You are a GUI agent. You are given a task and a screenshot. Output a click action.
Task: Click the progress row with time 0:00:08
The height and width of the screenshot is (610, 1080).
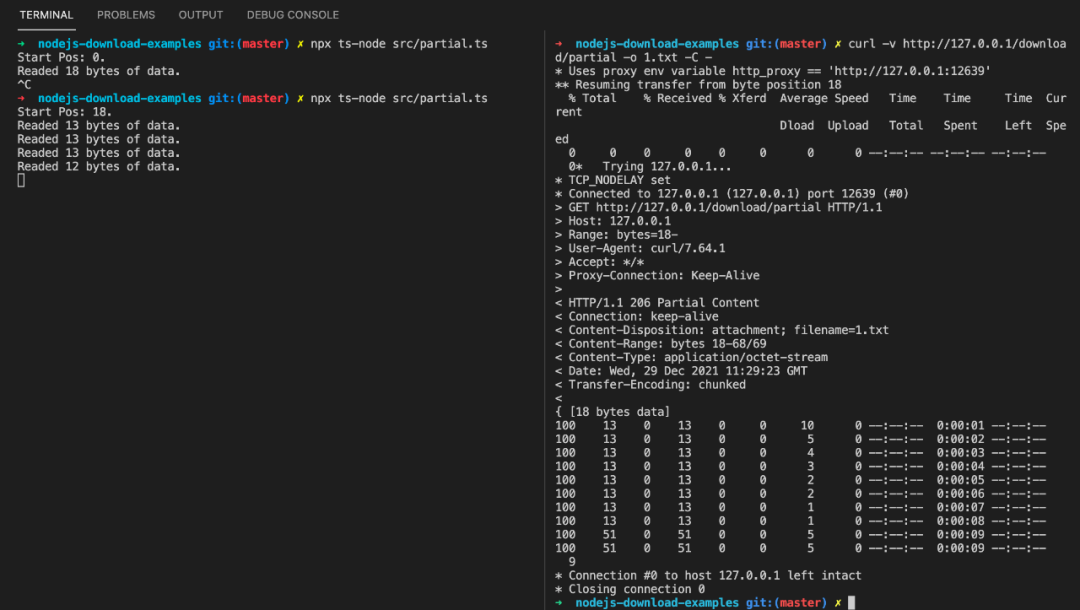[800, 521]
